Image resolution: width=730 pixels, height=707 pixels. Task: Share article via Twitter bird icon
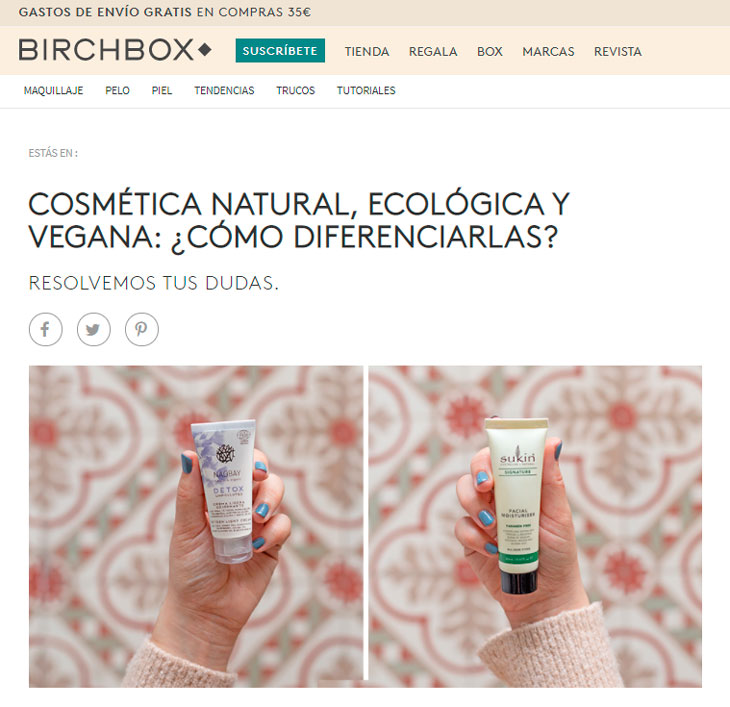pos(94,330)
